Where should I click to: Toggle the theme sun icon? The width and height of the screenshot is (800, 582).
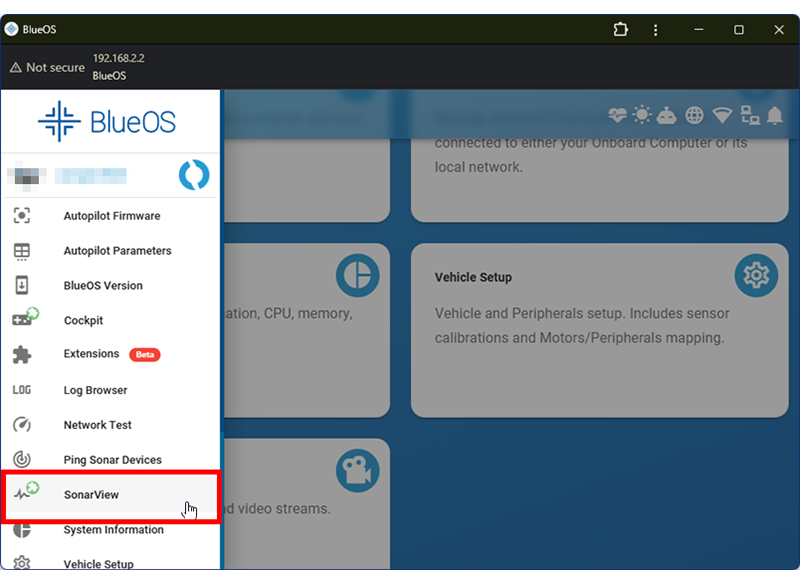click(642, 115)
